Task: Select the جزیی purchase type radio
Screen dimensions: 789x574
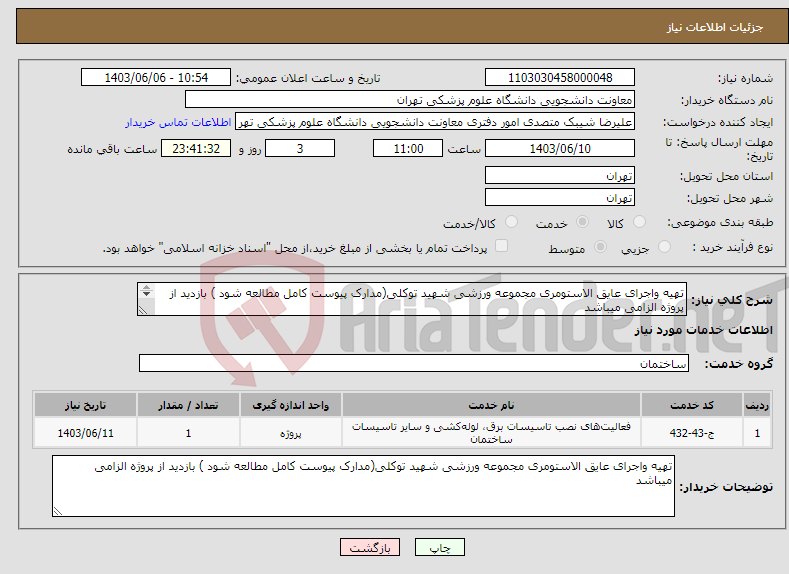Action: [664, 247]
